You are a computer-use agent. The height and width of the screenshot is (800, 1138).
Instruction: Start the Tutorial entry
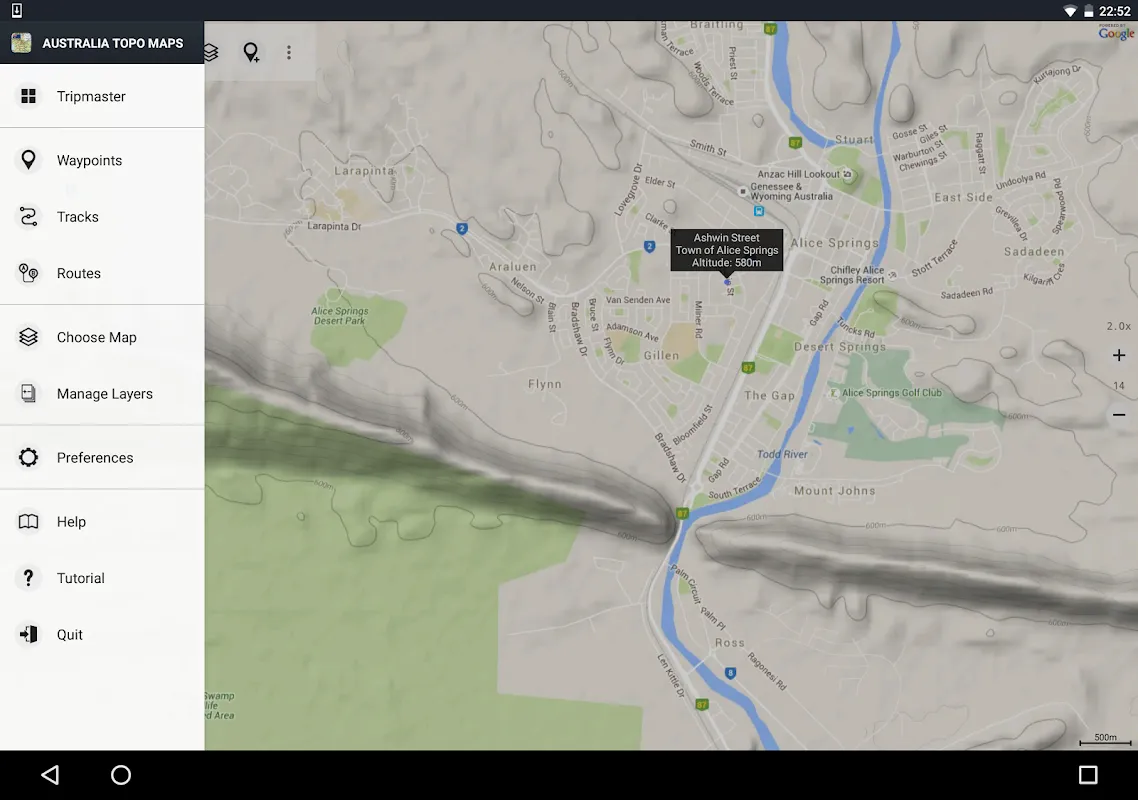tap(102, 578)
